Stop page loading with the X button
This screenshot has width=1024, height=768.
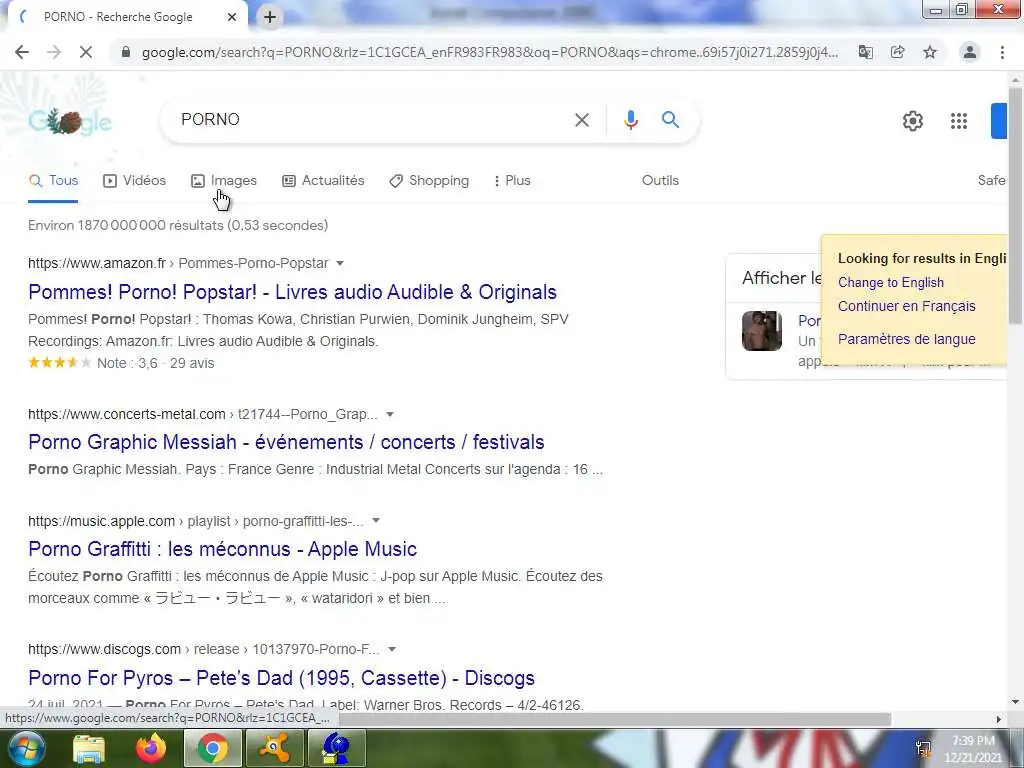(86, 52)
